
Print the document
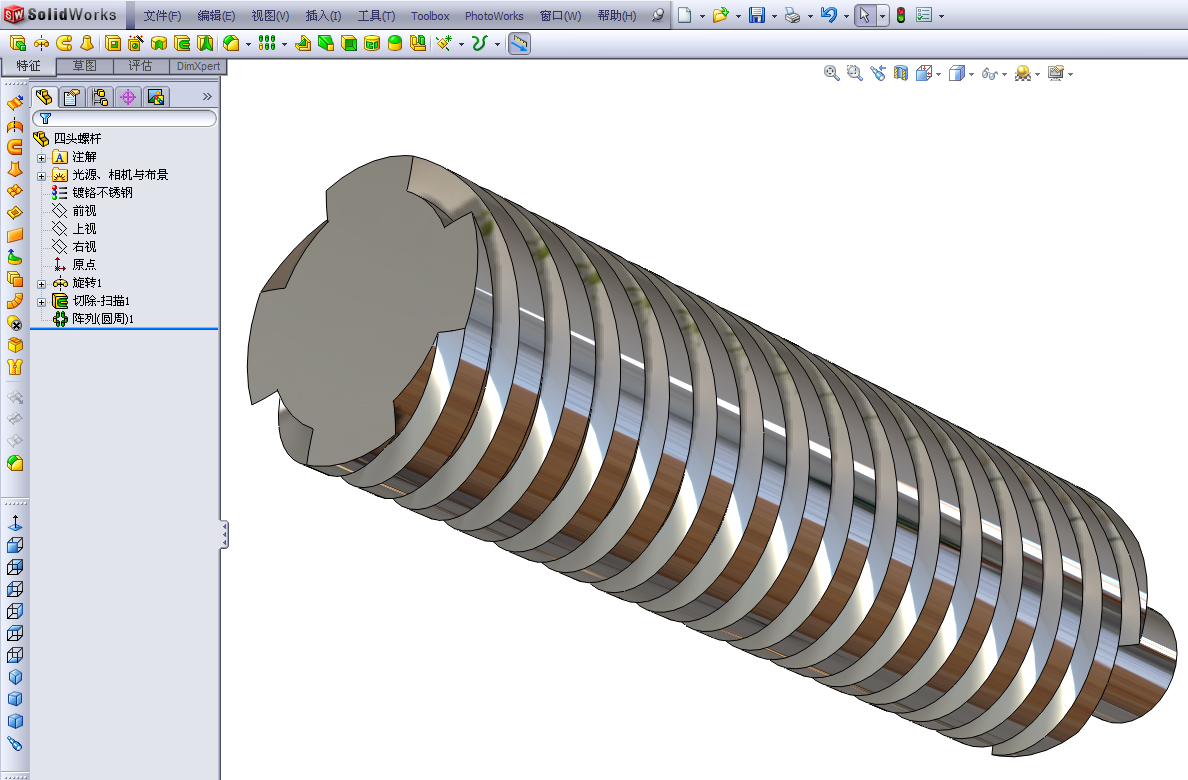793,15
